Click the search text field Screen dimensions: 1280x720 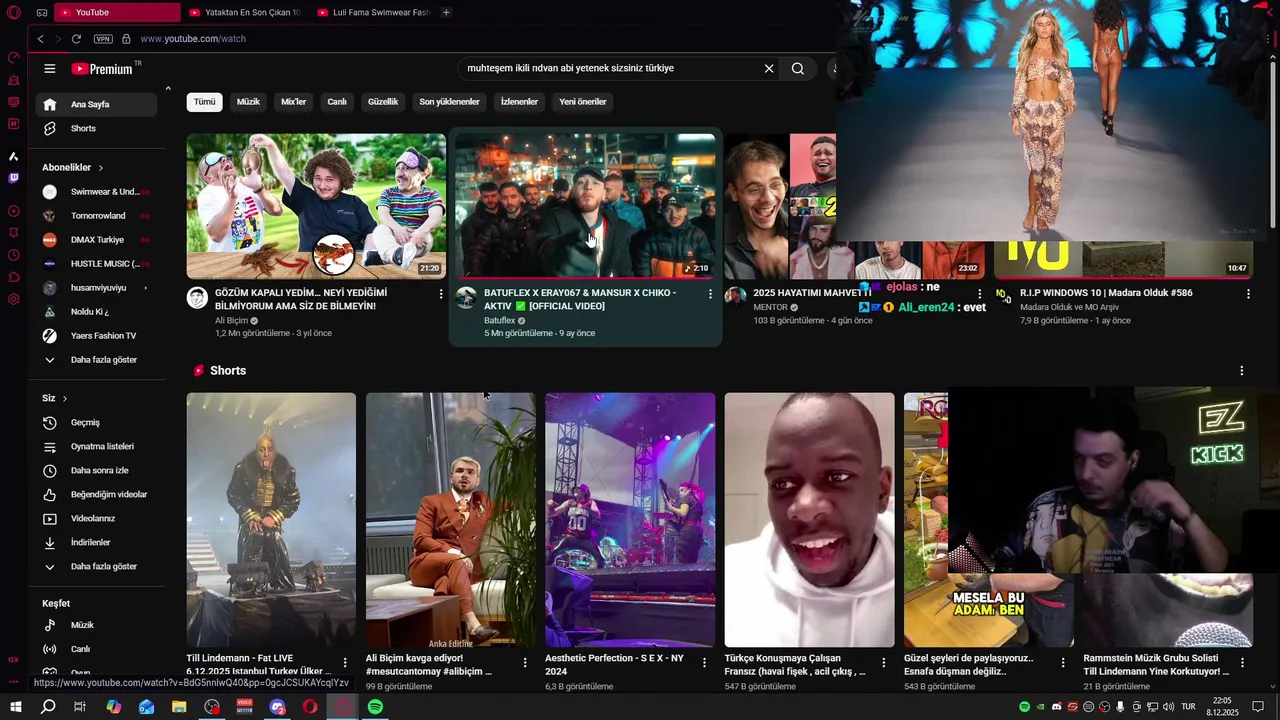tap(608, 68)
